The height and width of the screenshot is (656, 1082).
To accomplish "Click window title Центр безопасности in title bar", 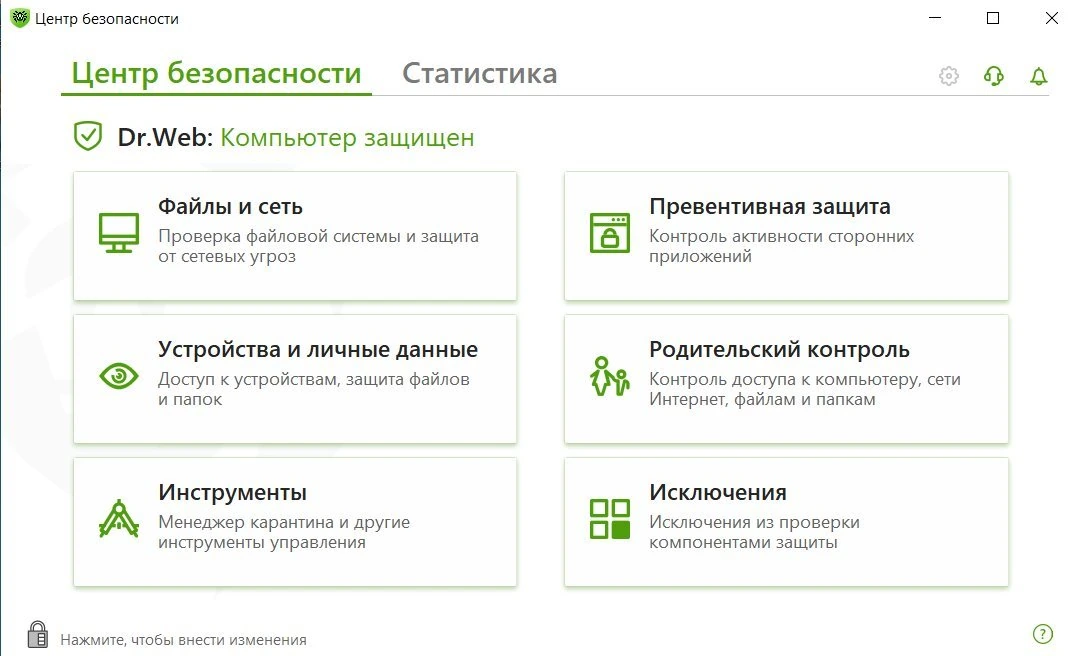I will [x=107, y=19].
